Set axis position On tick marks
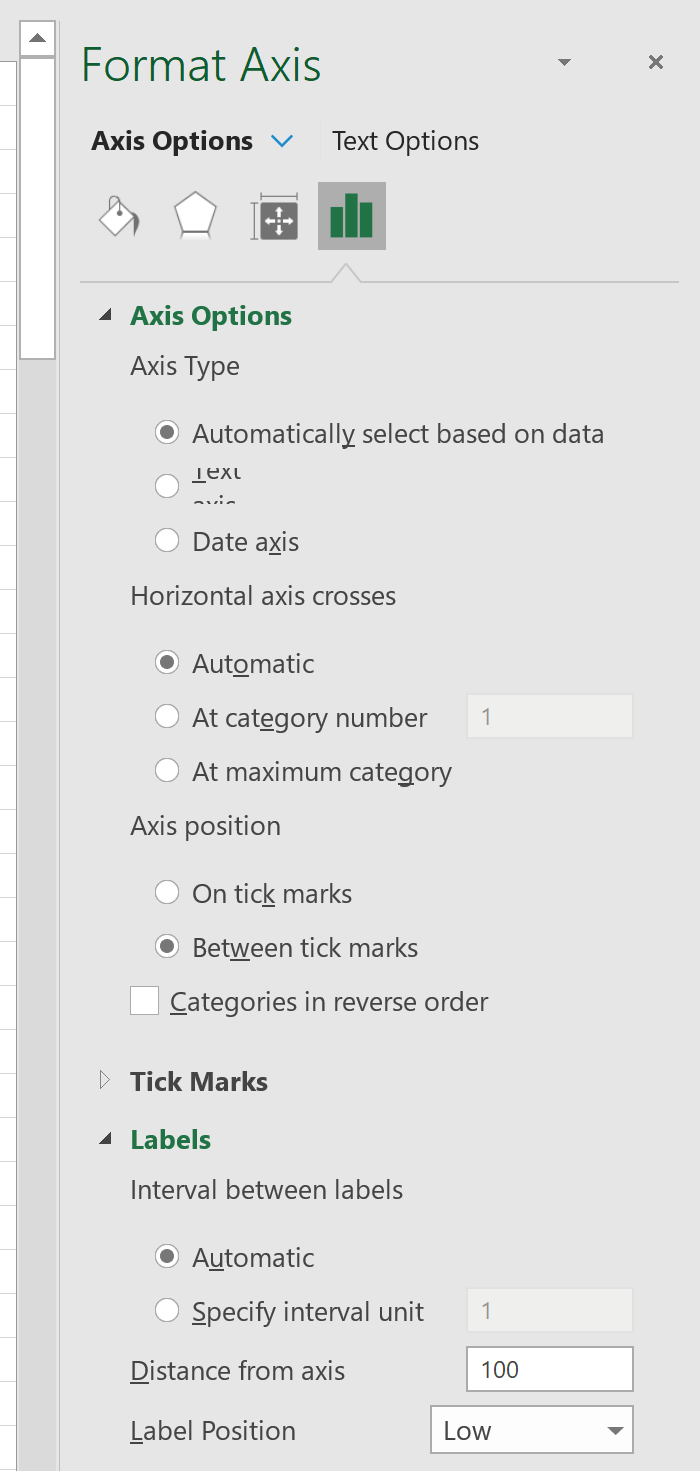 [167, 892]
